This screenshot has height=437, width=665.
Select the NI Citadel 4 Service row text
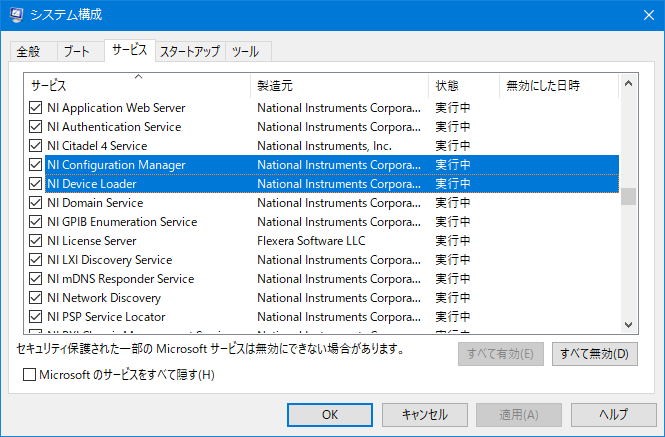[x=97, y=146]
